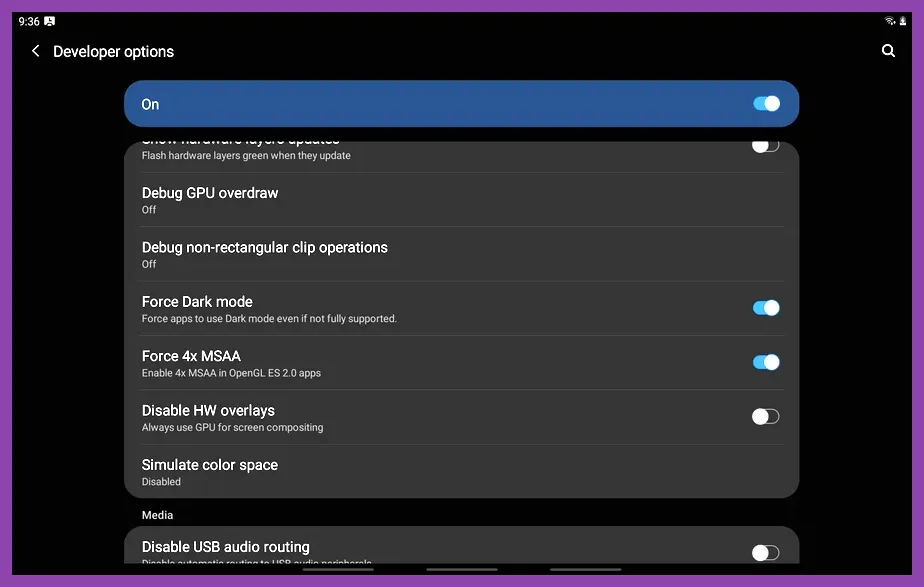This screenshot has height=587, width=924.
Task: Tap the 'Force apps to use Dark mode' description
Action: [x=269, y=319]
